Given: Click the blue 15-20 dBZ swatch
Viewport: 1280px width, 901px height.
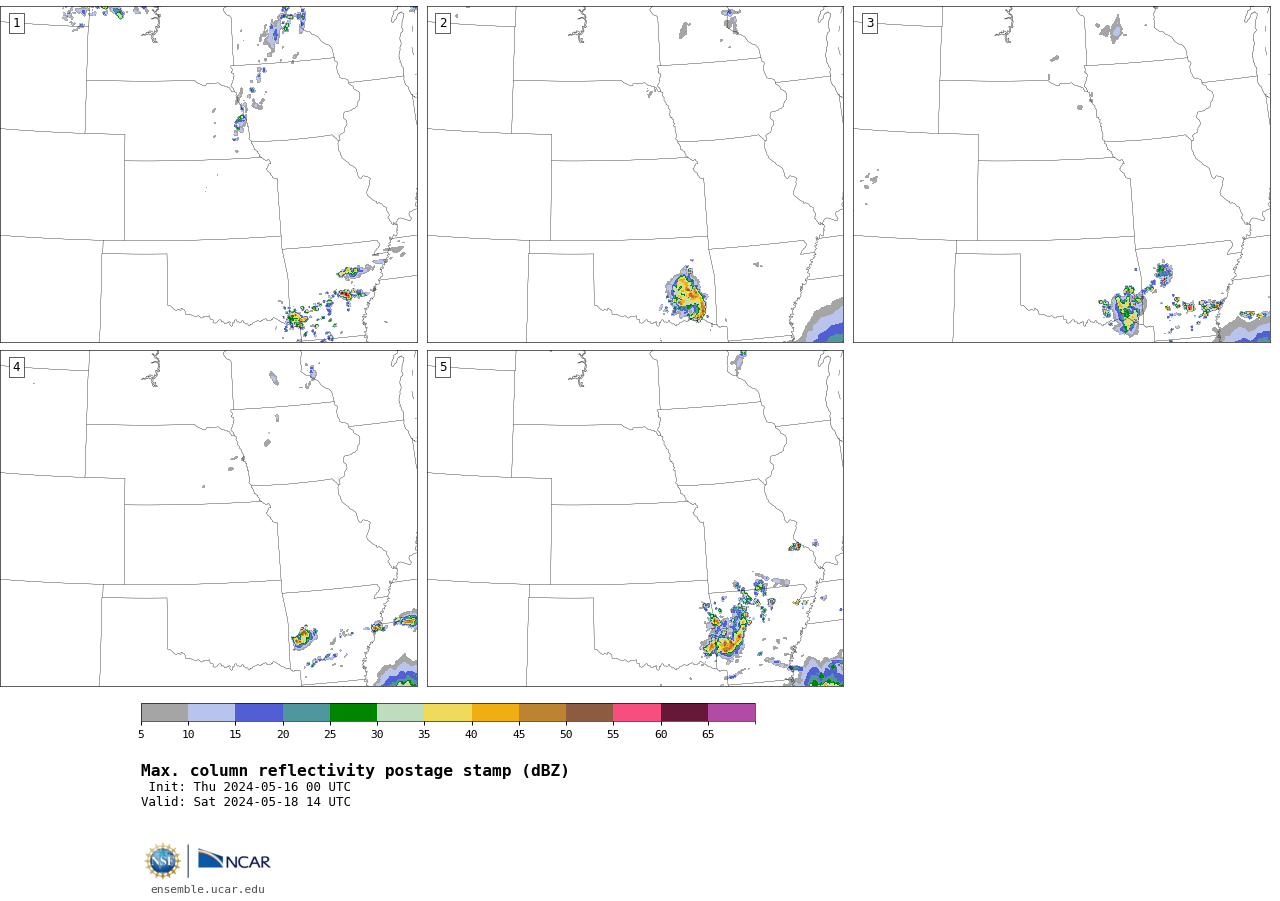Looking at the screenshot, I should [259, 713].
